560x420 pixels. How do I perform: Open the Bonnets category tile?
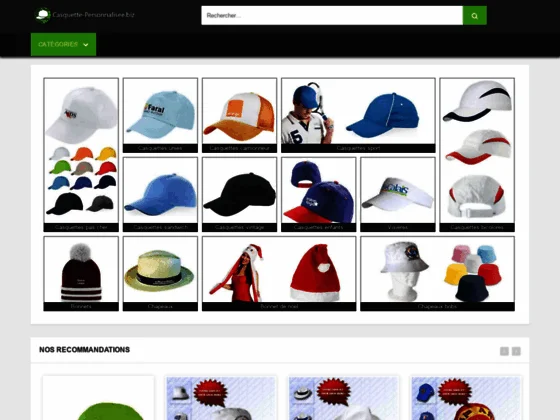tap(81, 274)
